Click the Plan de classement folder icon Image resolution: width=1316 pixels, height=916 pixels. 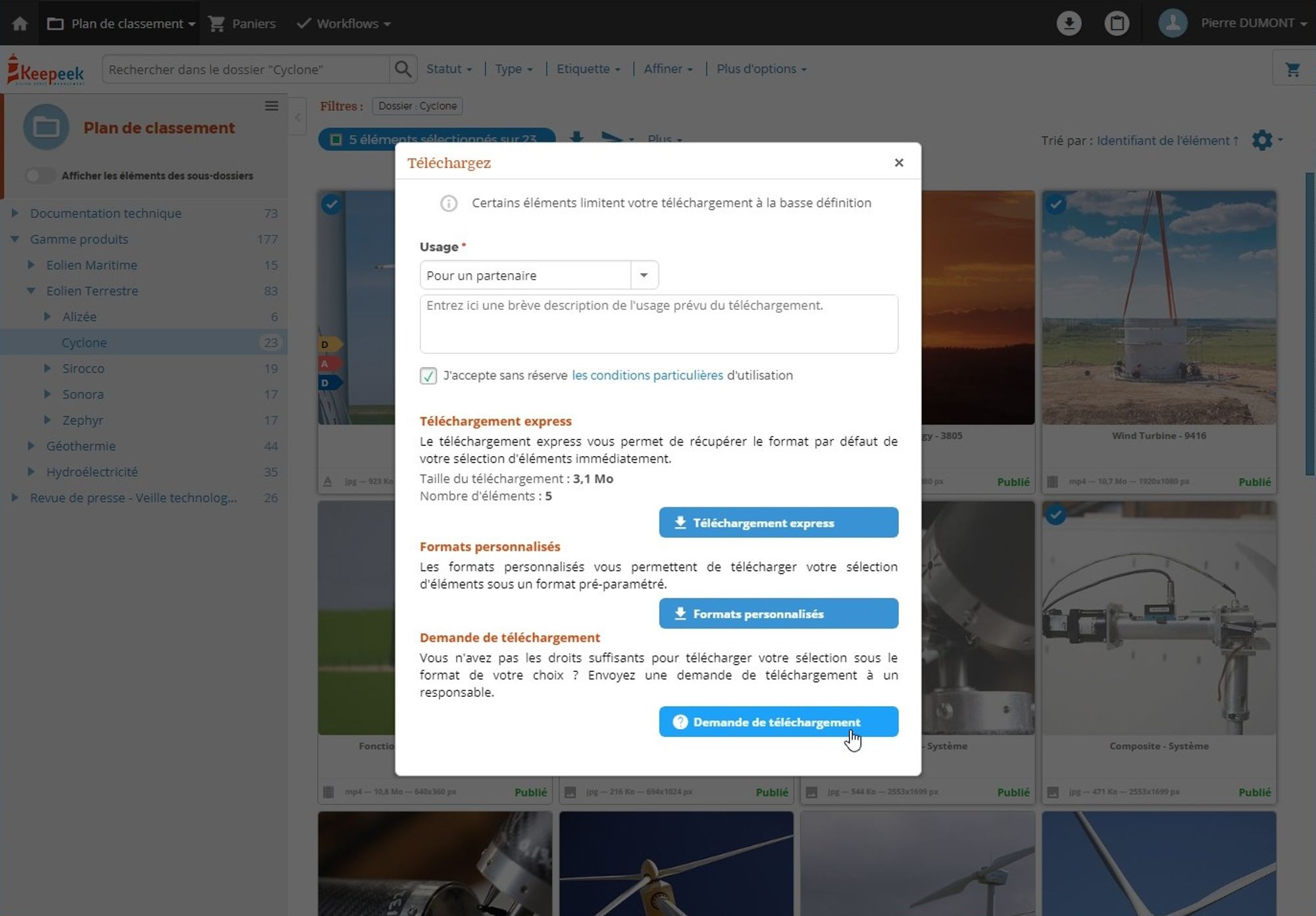[46, 126]
